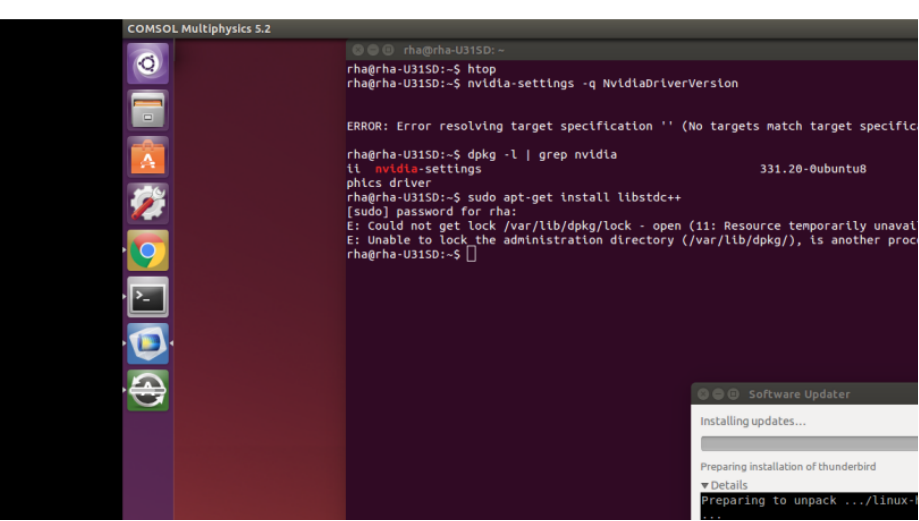Click the version '331.20-0ubuntu8' text
Screen dimensions: 919x521
pyautogui.click(x=813, y=169)
